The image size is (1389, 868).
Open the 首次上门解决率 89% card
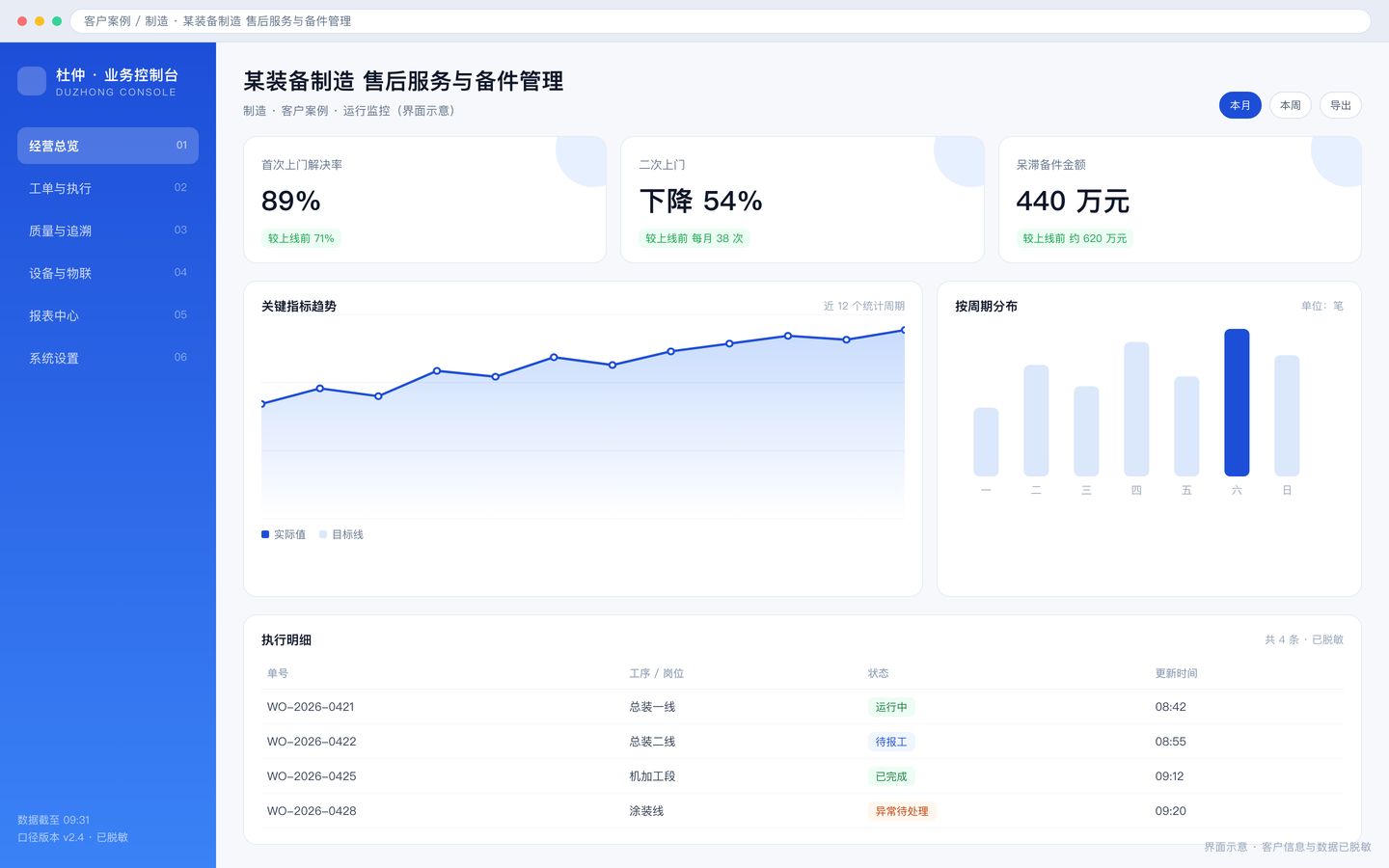[425, 200]
